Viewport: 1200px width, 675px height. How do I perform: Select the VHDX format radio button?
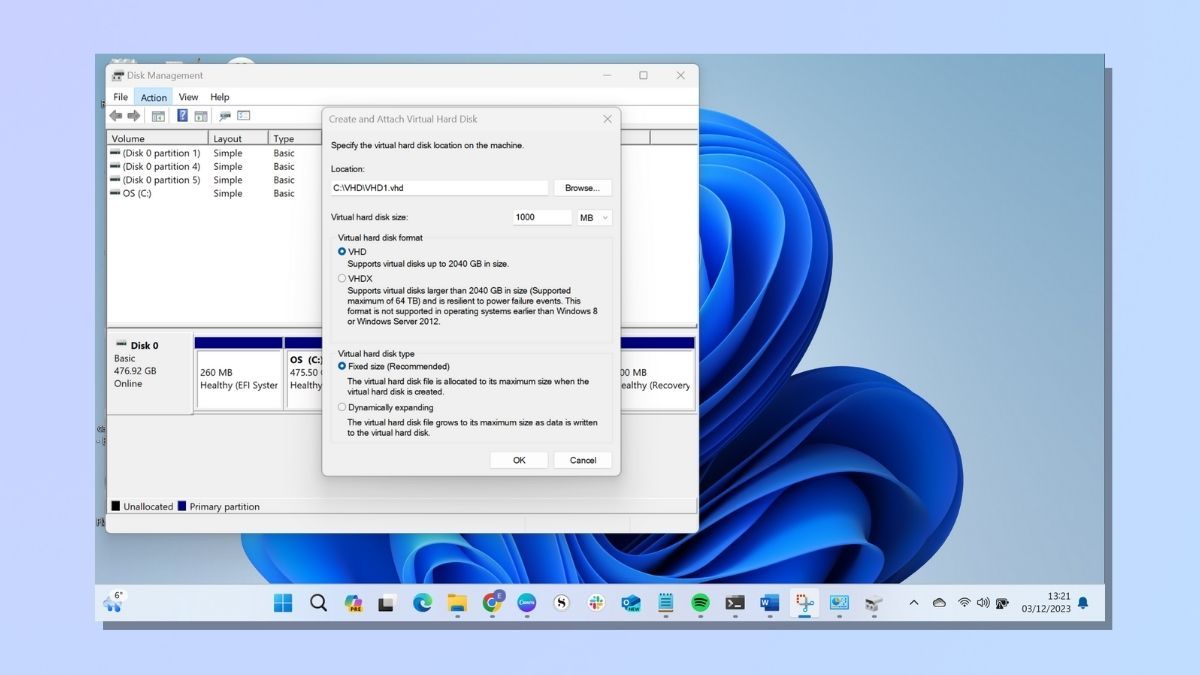[343, 278]
